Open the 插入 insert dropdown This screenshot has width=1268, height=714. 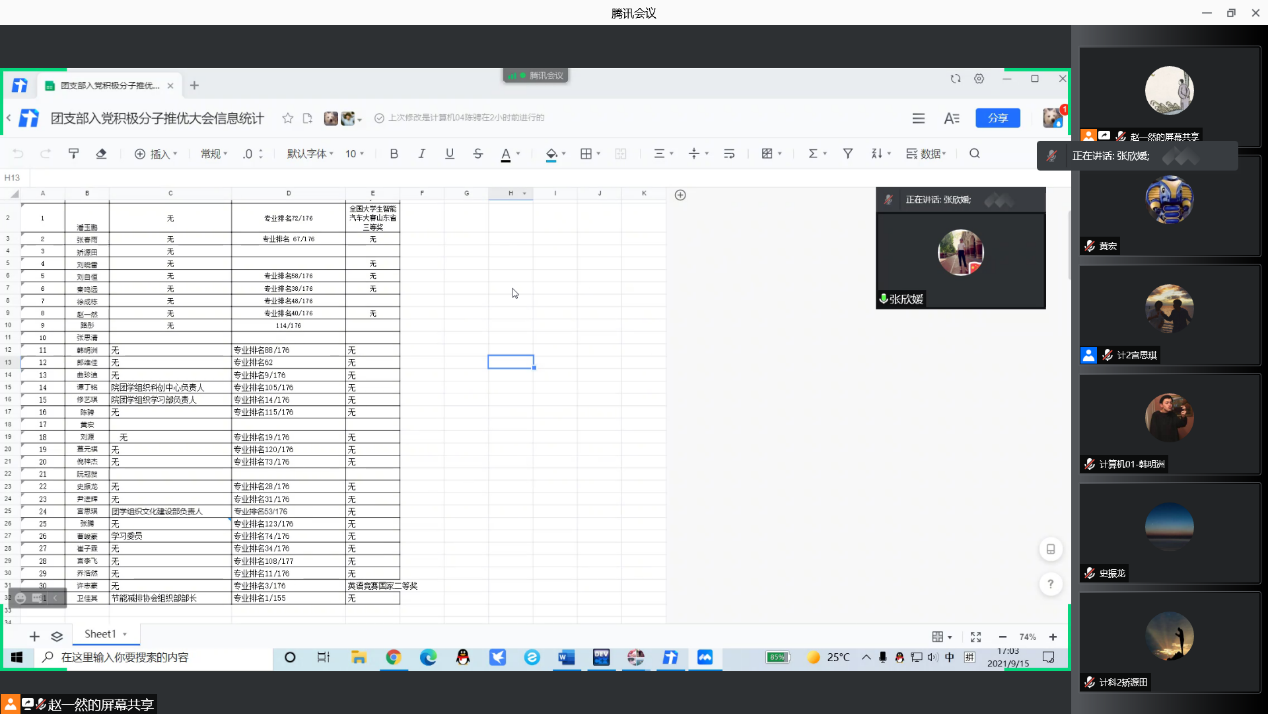[156, 154]
